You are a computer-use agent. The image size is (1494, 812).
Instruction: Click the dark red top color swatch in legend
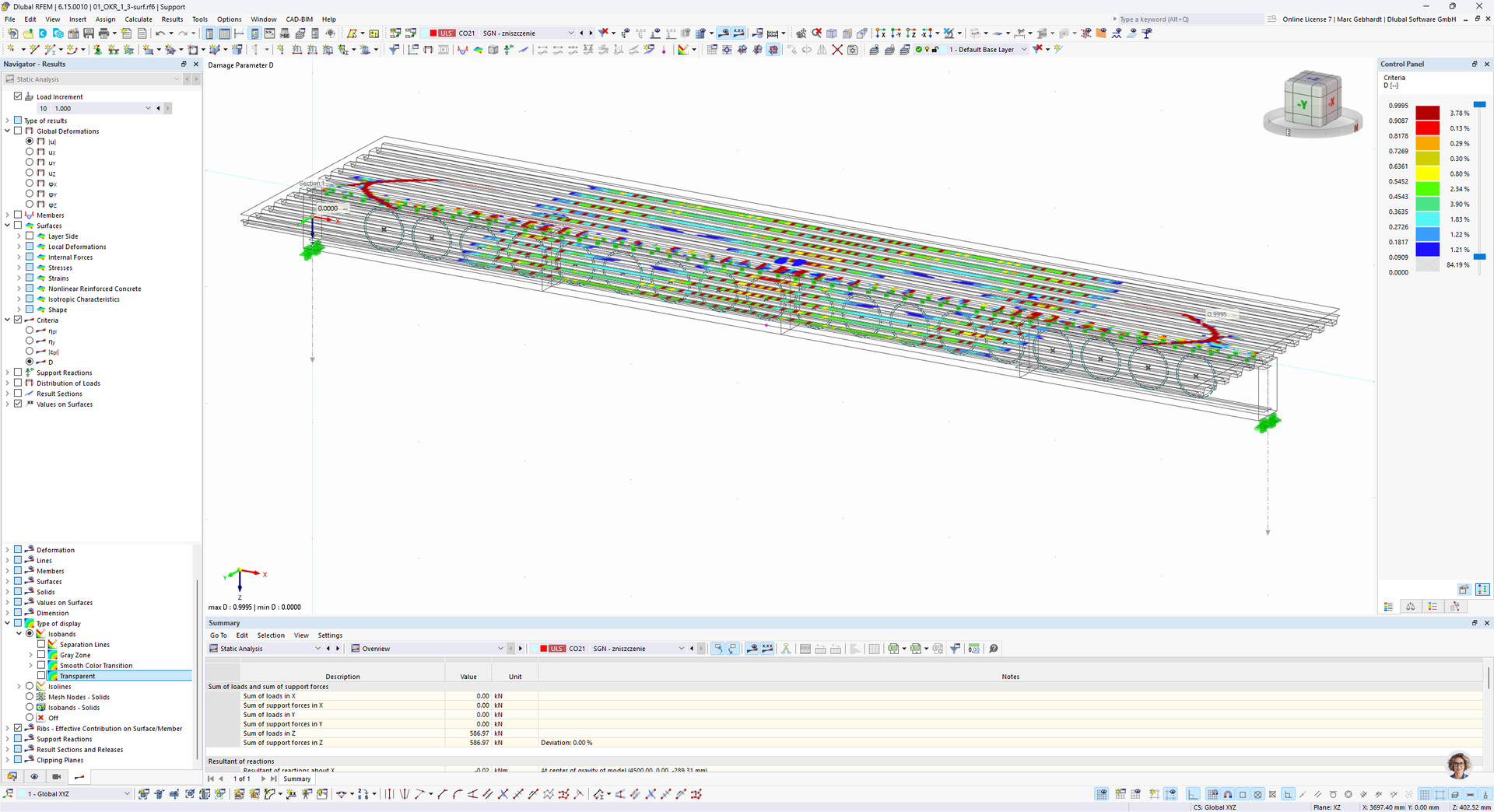click(x=1427, y=114)
